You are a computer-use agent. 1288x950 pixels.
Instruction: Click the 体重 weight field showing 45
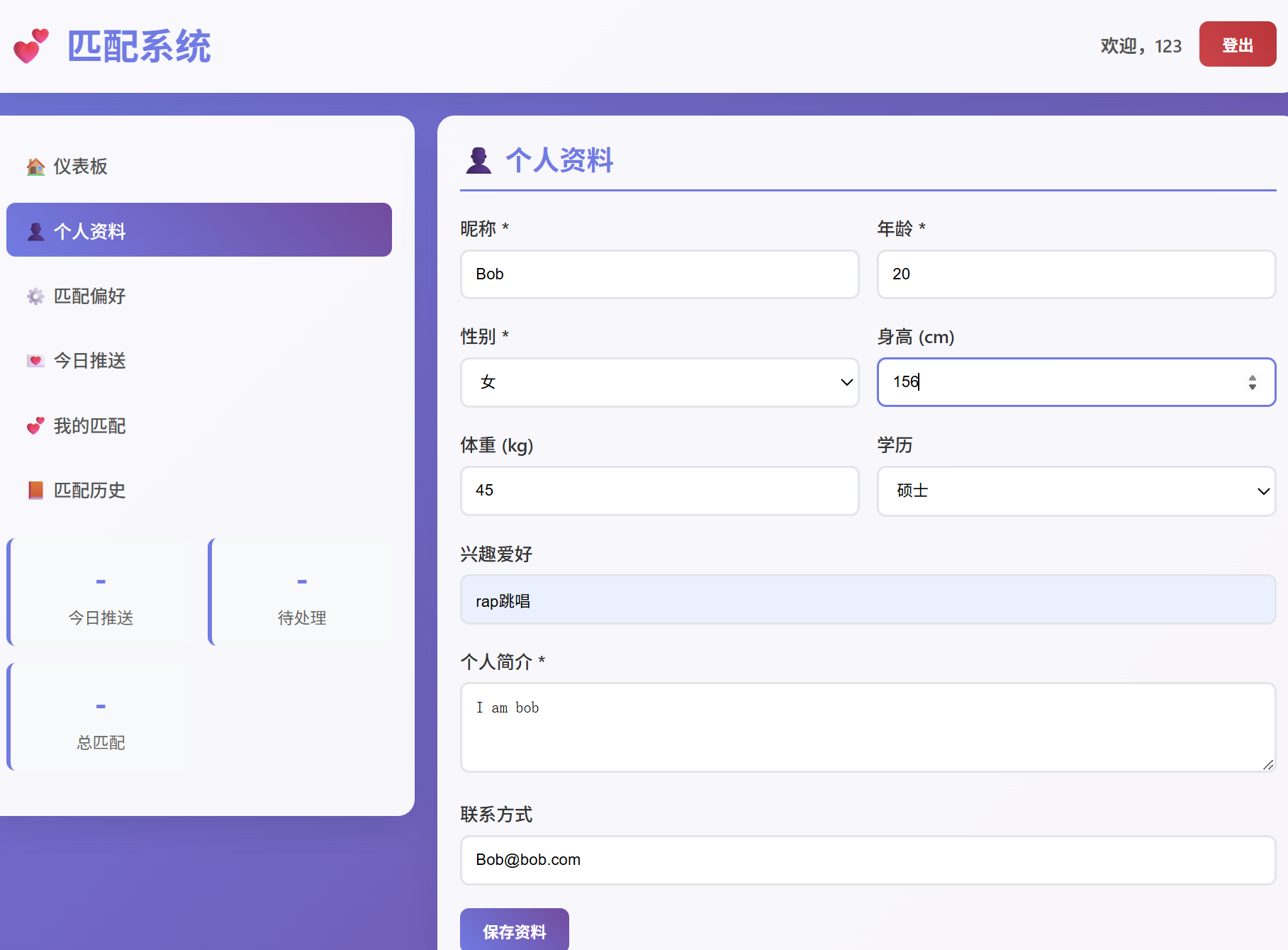(x=660, y=491)
